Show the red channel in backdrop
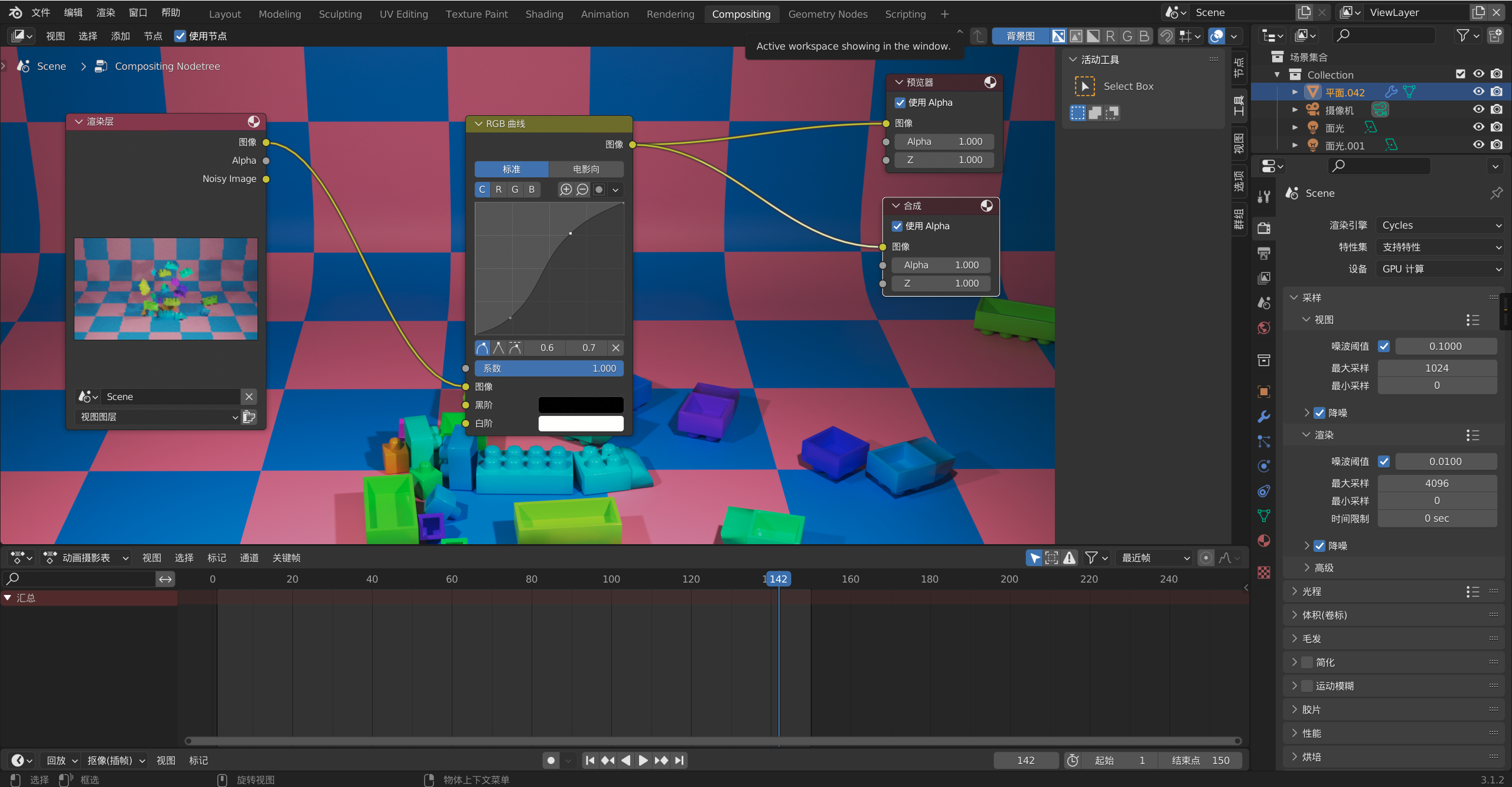 tap(1110, 36)
